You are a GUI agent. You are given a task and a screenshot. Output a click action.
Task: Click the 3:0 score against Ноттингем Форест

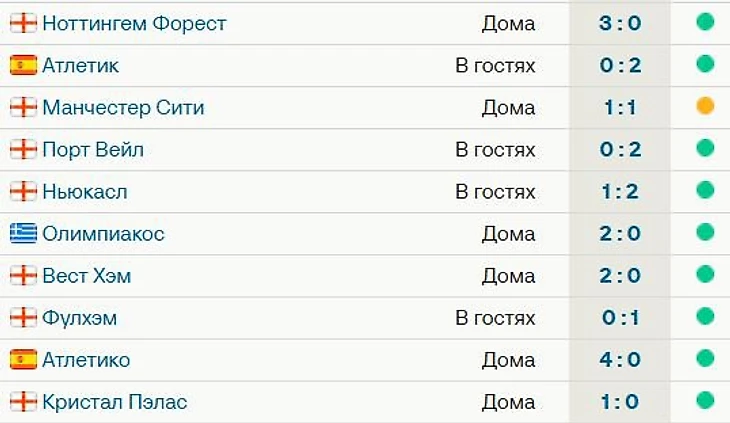pyautogui.click(x=620, y=23)
